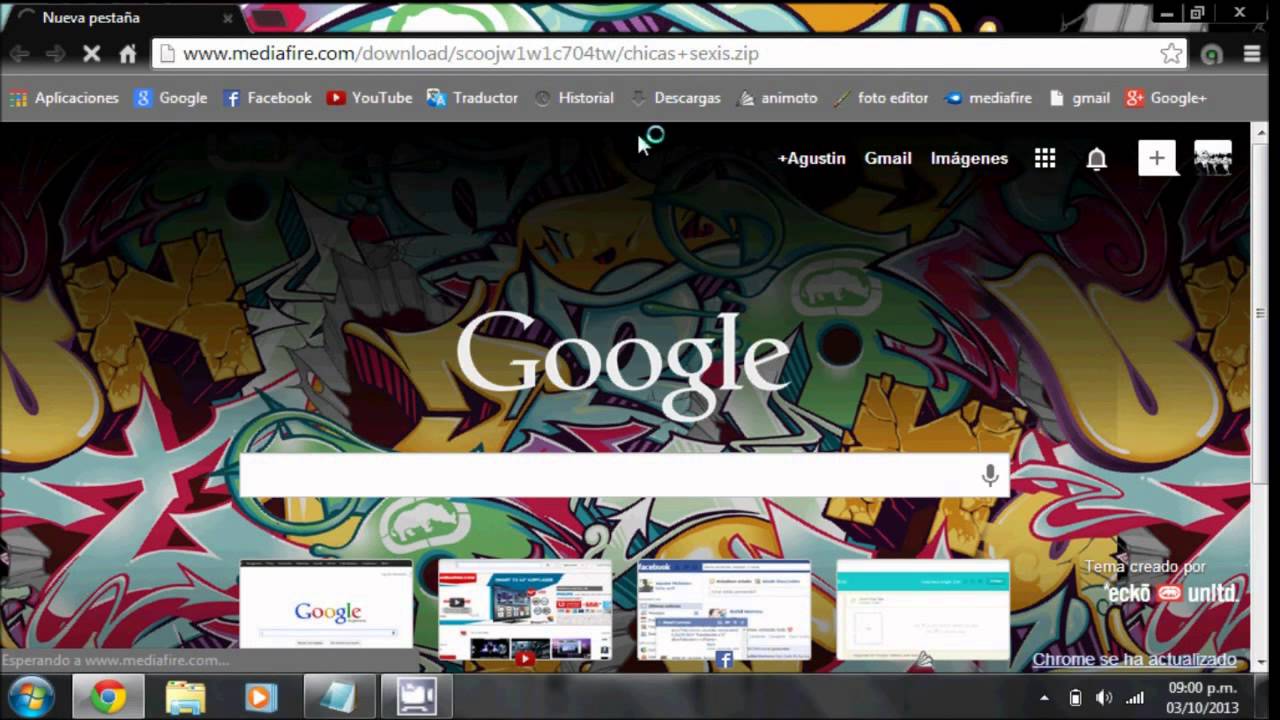Go to the Chrome home page icon
The height and width of the screenshot is (720, 1280).
[x=128, y=54]
